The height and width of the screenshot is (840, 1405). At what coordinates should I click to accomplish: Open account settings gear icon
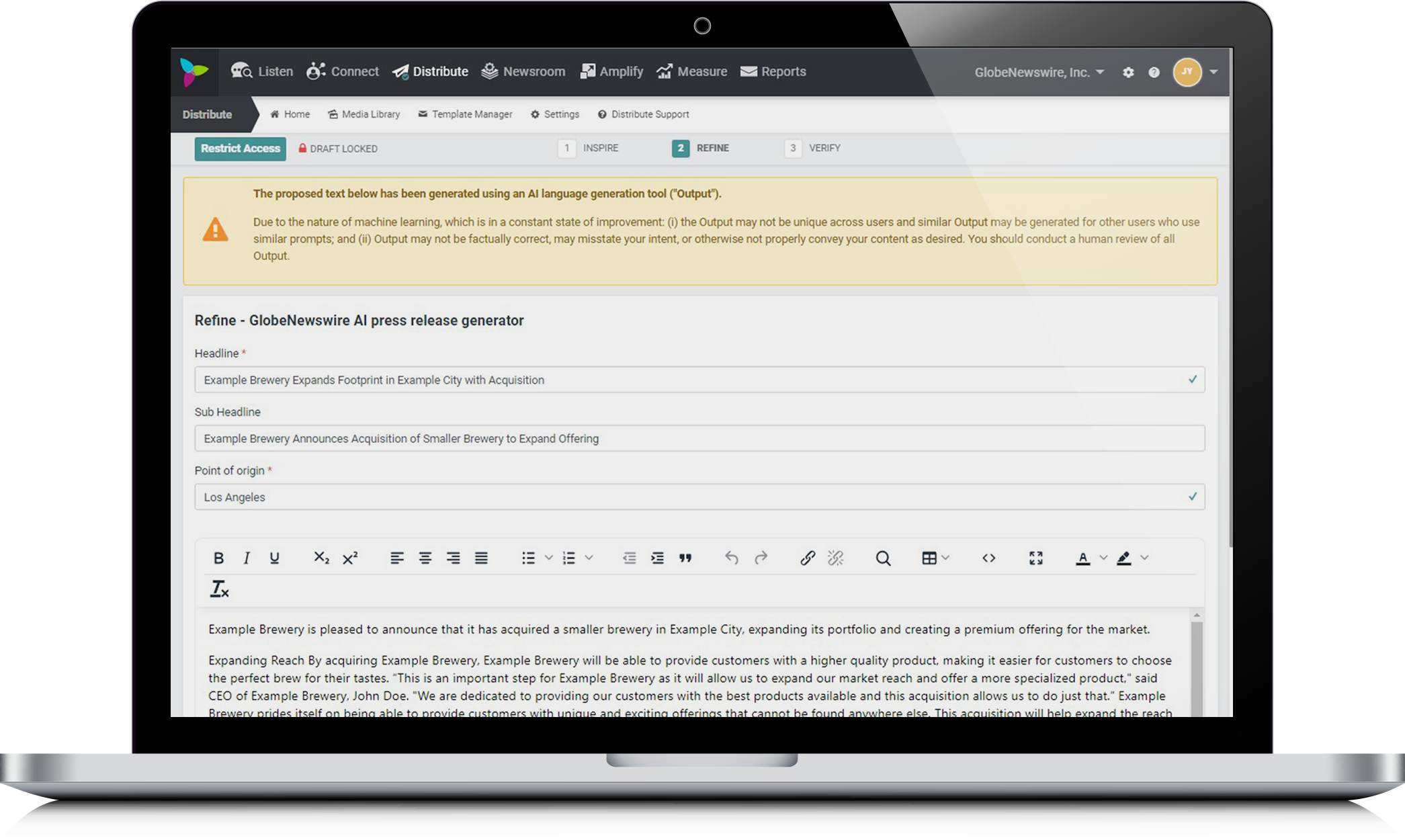tap(1128, 72)
